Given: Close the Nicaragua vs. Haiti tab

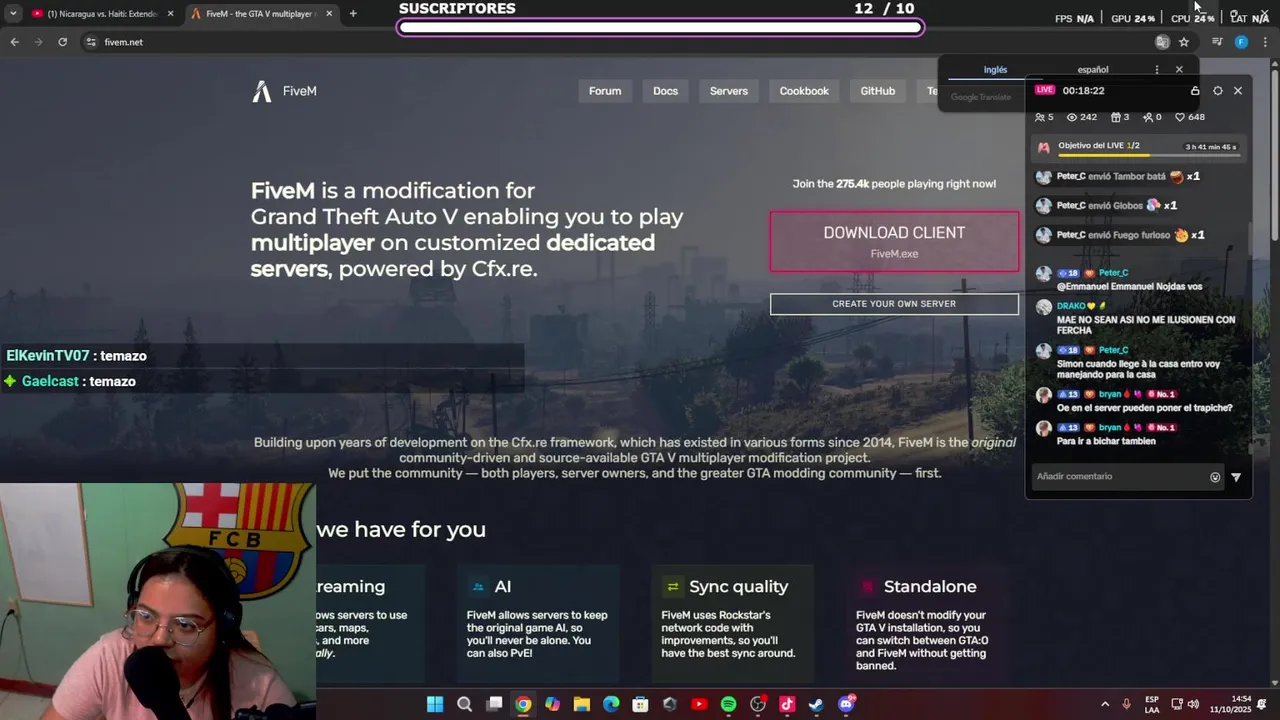Looking at the screenshot, I should pos(170,14).
